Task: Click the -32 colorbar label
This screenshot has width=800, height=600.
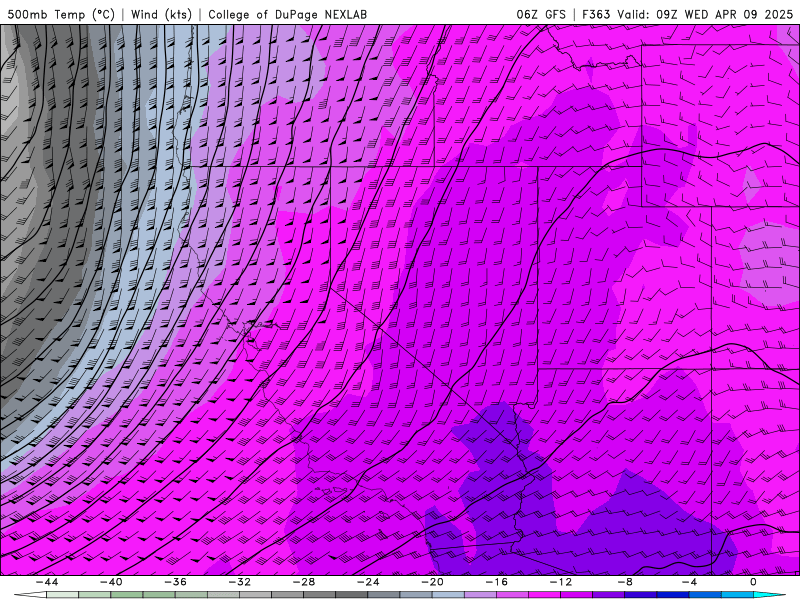Action: point(239,582)
